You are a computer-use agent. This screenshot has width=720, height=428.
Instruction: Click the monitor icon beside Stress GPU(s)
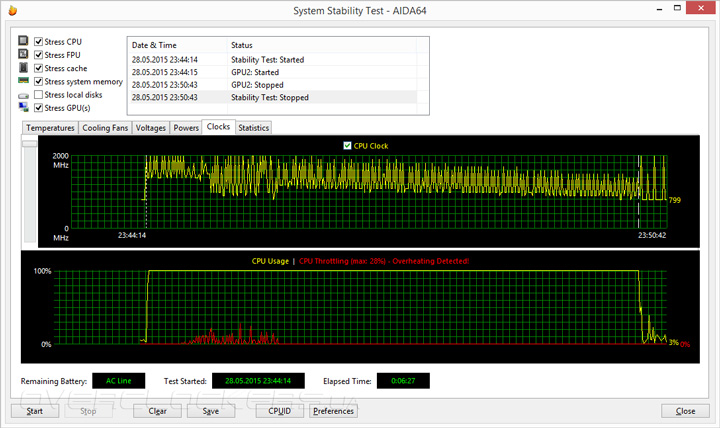click(x=23, y=107)
